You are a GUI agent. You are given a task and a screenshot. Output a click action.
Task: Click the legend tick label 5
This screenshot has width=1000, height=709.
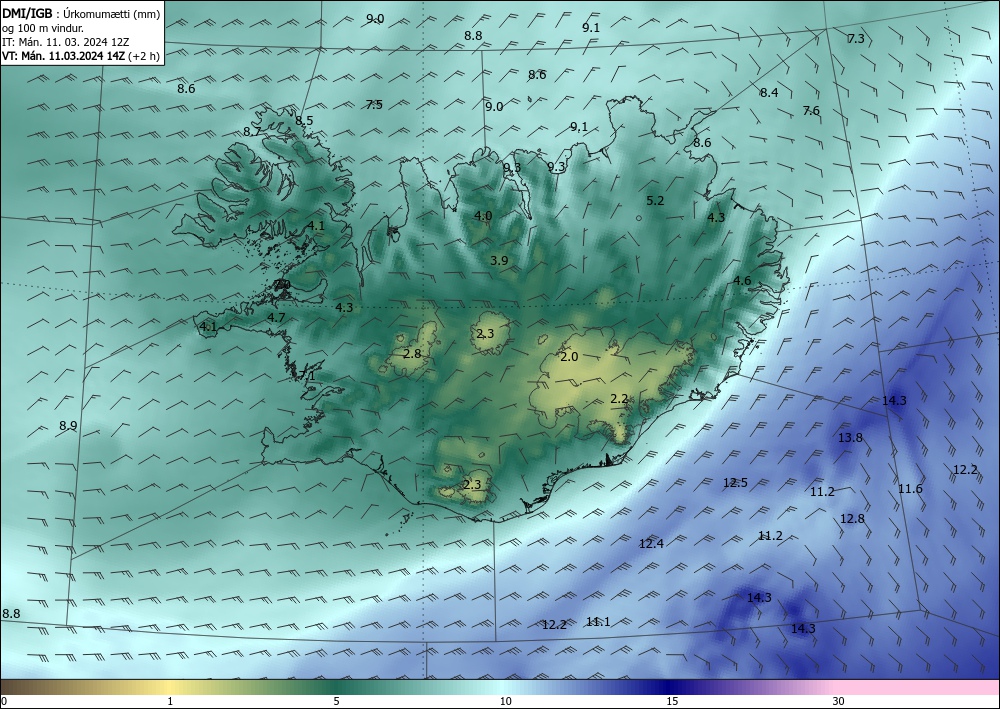tap(336, 702)
